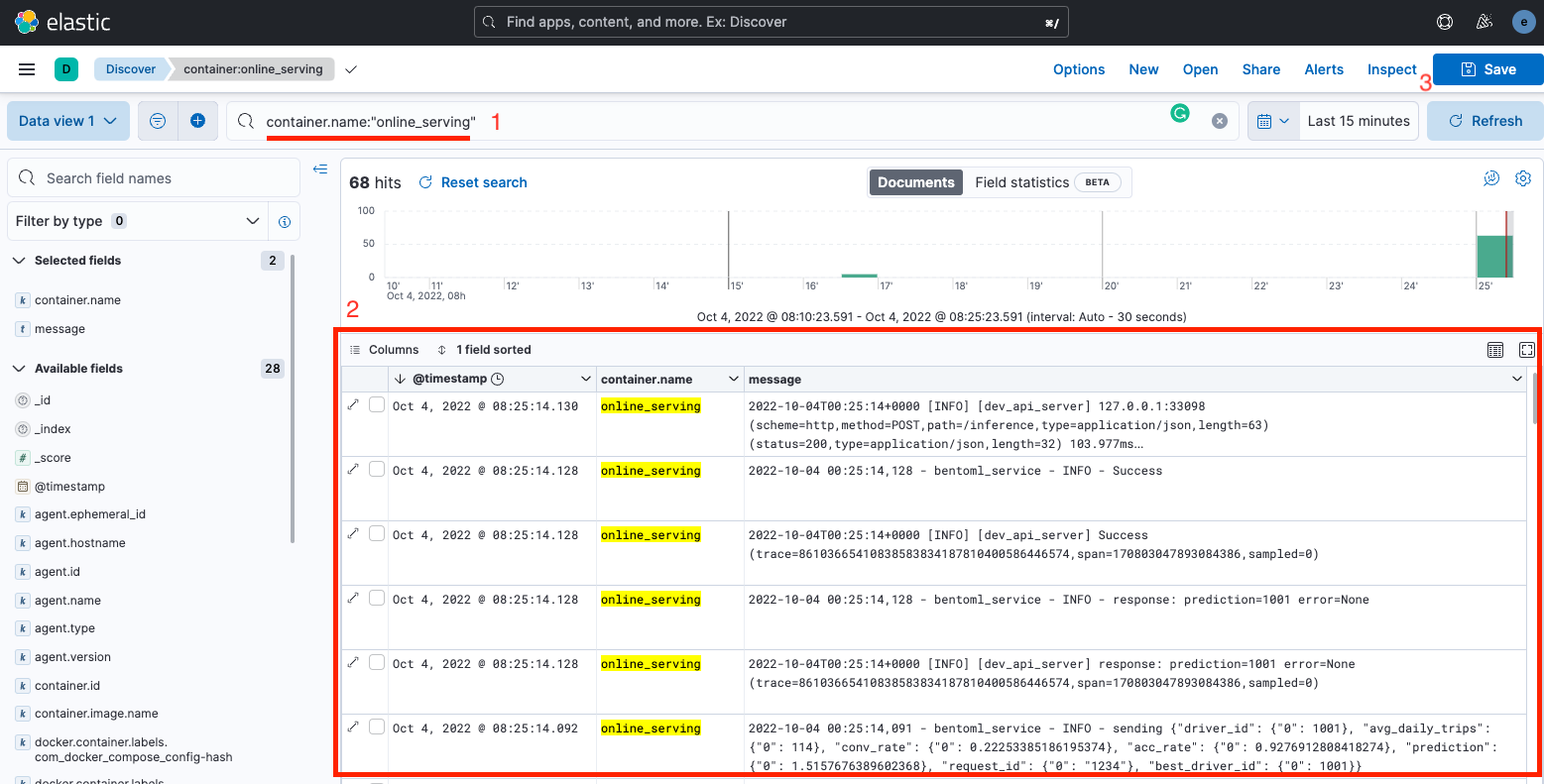The height and width of the screenshot is (784, 1544).
Task: Select checkbox for "[dev_api_server] Success" row
Action: coord(377,533)
